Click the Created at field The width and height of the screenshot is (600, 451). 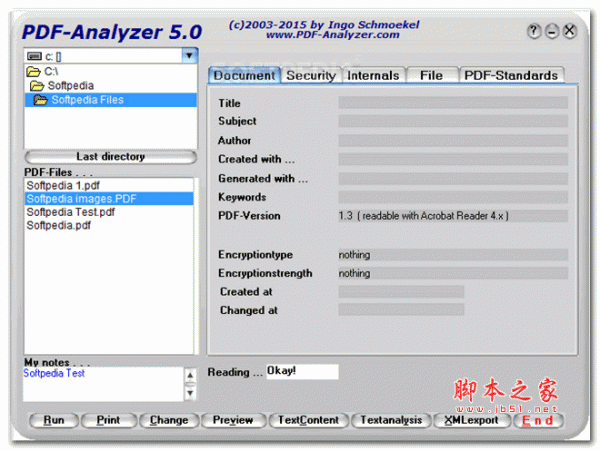pos(401,291)
